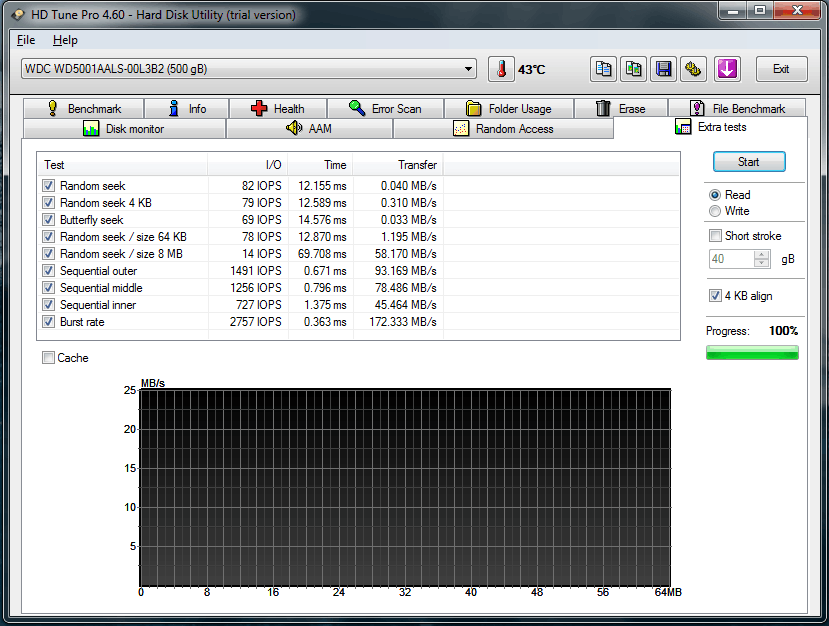Open the Help menu
Viewport: 829px width, 626px height.
pos(65,40)
